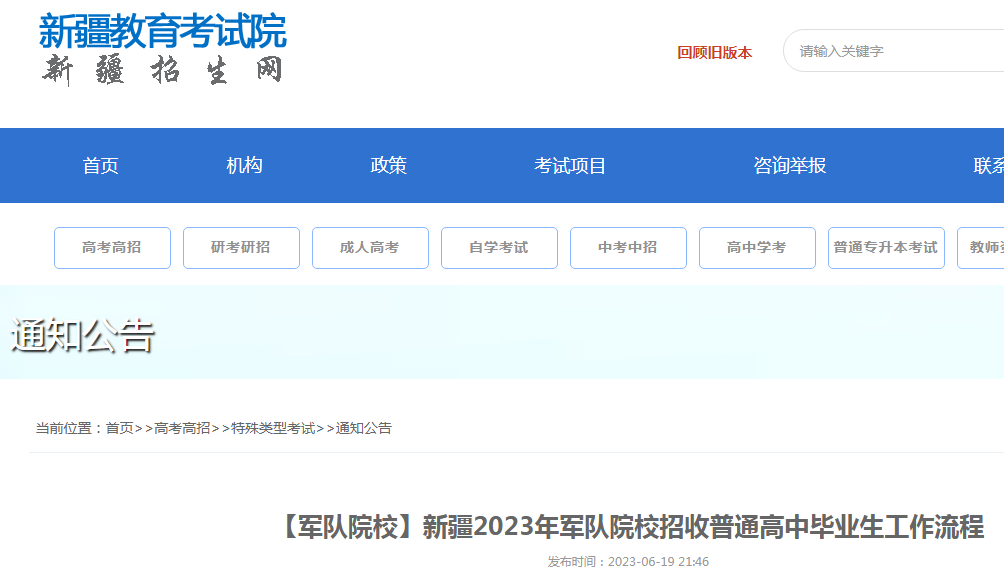
Task: Open the 咨询举报 menu item
Action: coord(789,166)
